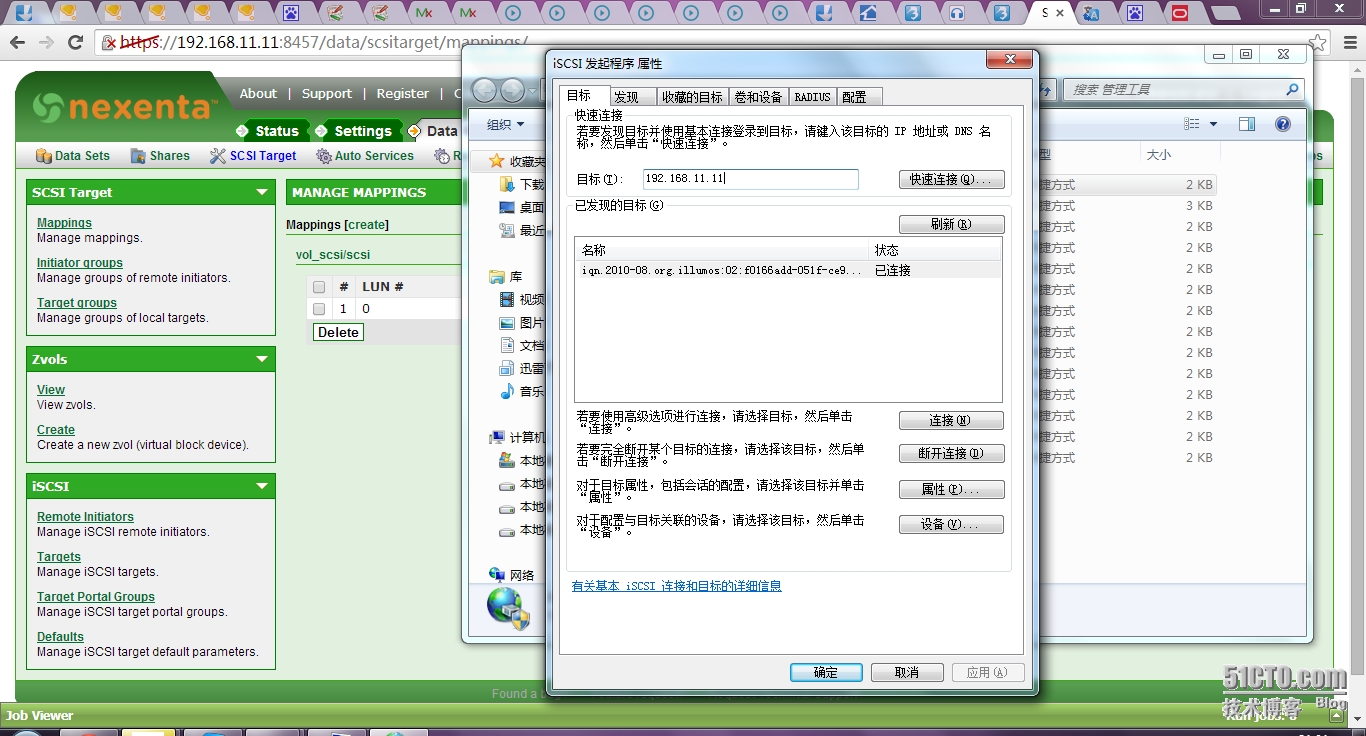1366x736 pixels.
Task: Switch to the browser tab with headphones icon
Action: (x=957, y=13)
